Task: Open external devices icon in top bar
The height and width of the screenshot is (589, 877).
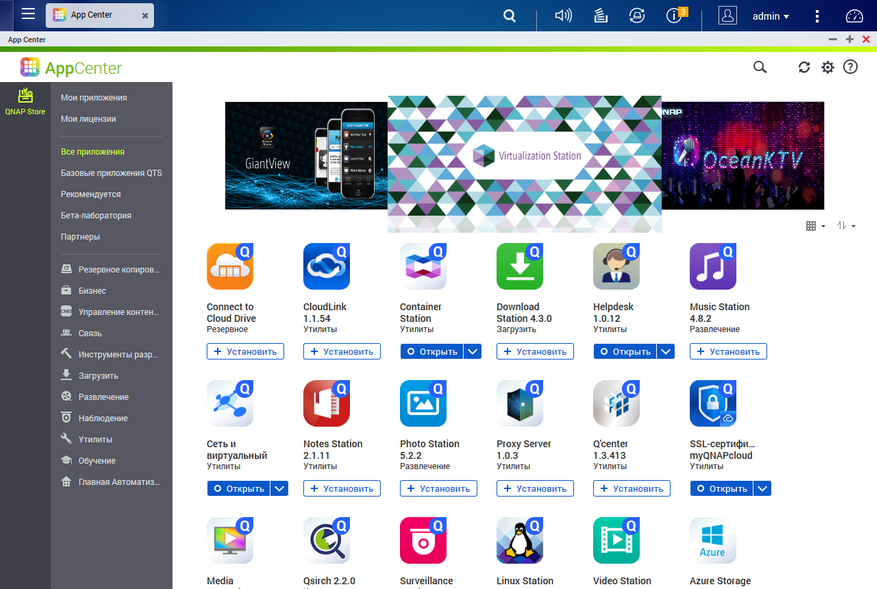Action: pos(636,16)
